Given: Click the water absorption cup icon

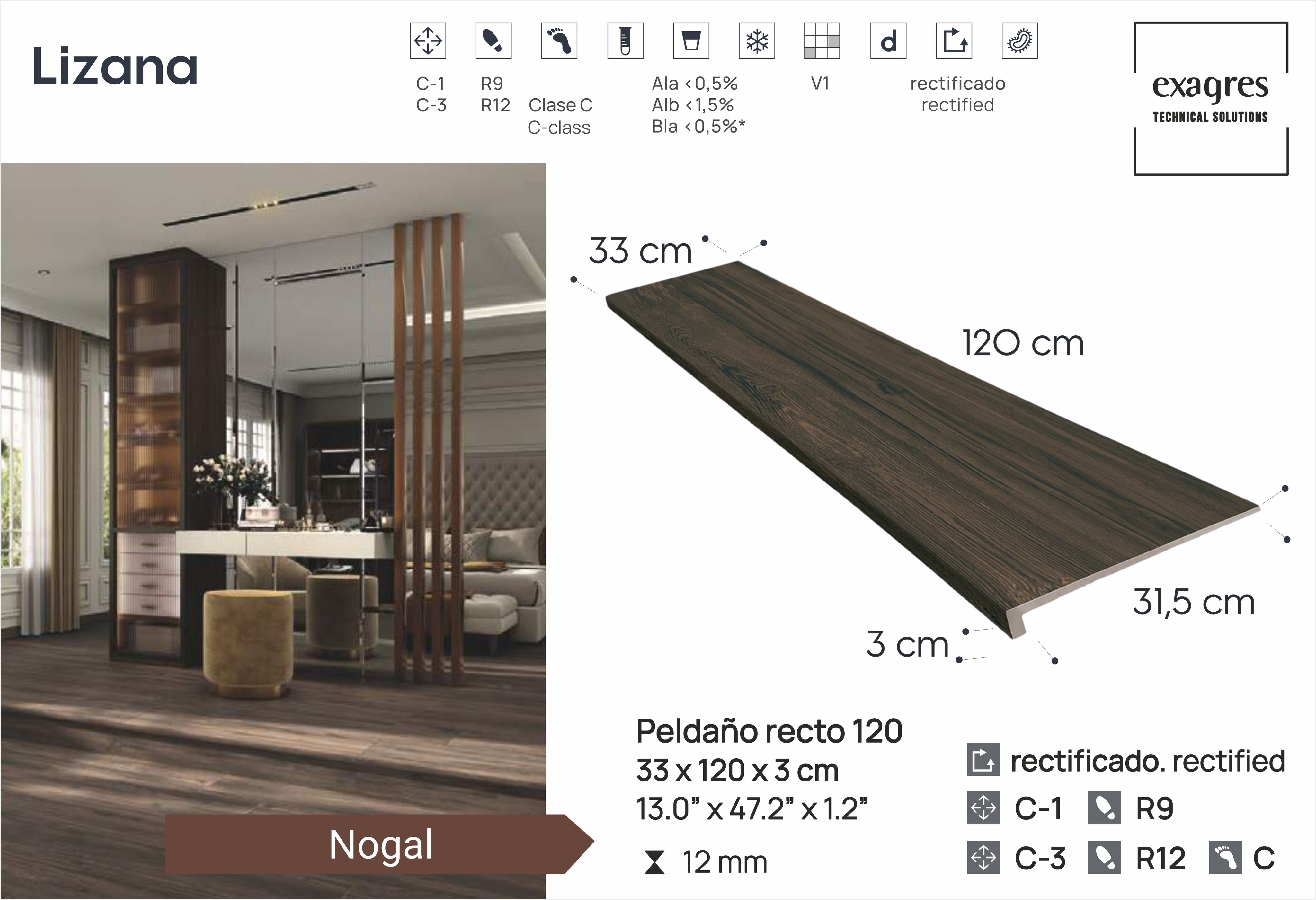Looking at the screenshot, I should tap(691, 41).
